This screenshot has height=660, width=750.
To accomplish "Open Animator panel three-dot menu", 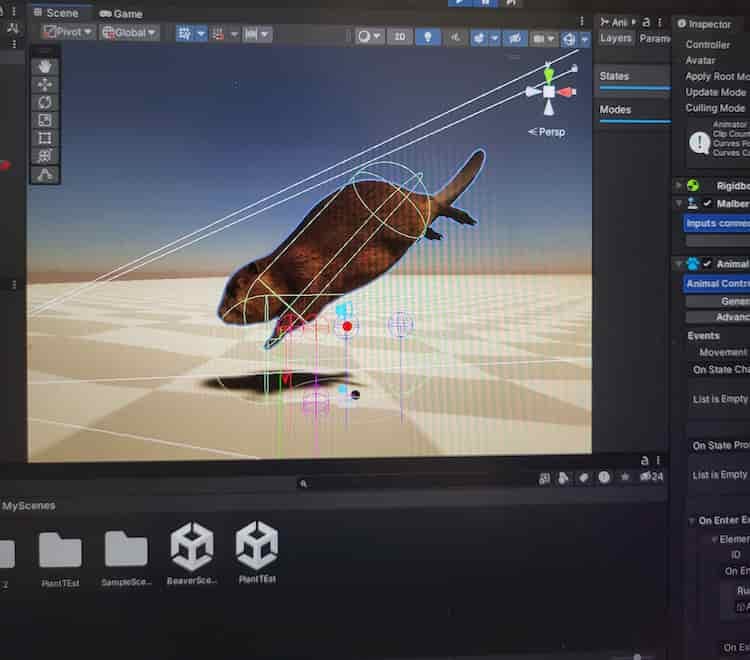I will tap(660, 22).
